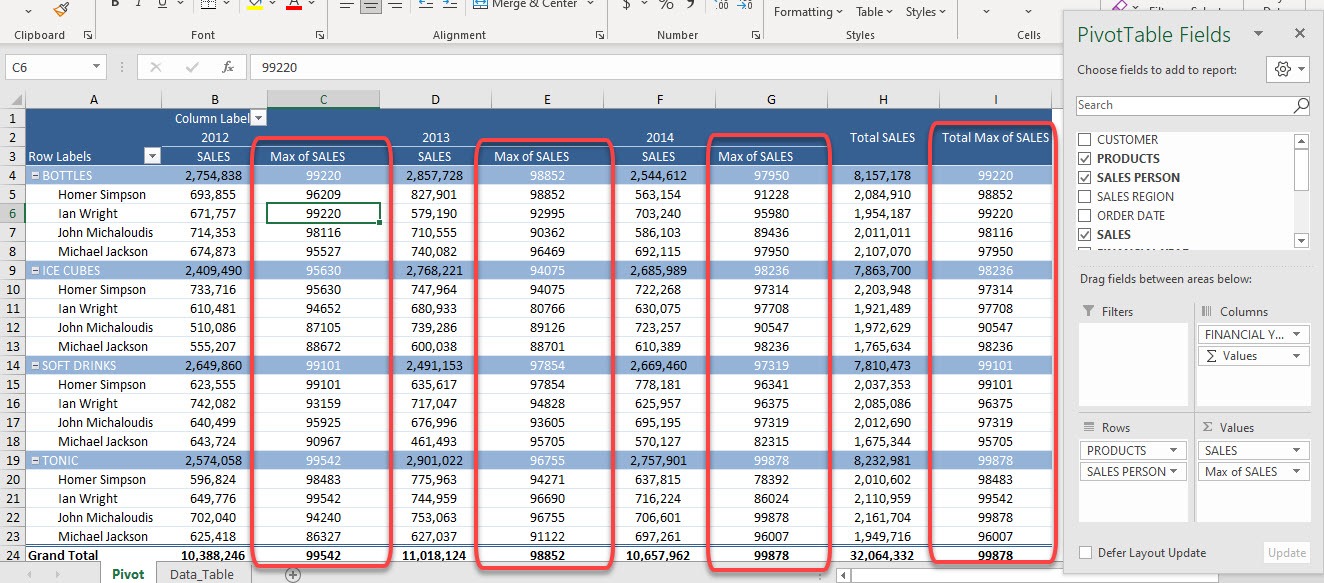Uncheck the SALES field checkbox
This screenshot has height=583, width=1324.
click(x=1085, y=235)
